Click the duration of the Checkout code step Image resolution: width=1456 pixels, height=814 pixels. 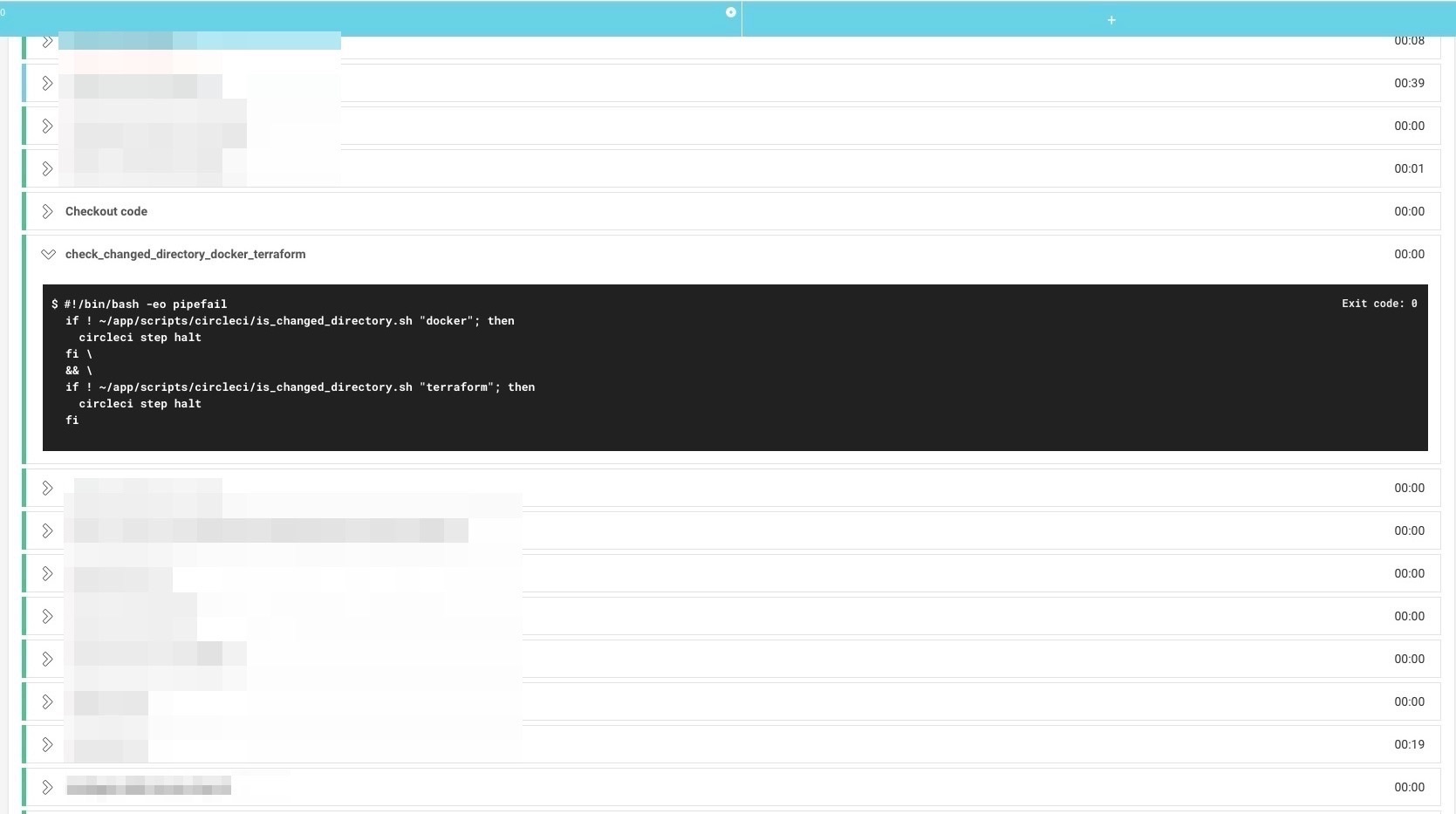click(1408, 212)
